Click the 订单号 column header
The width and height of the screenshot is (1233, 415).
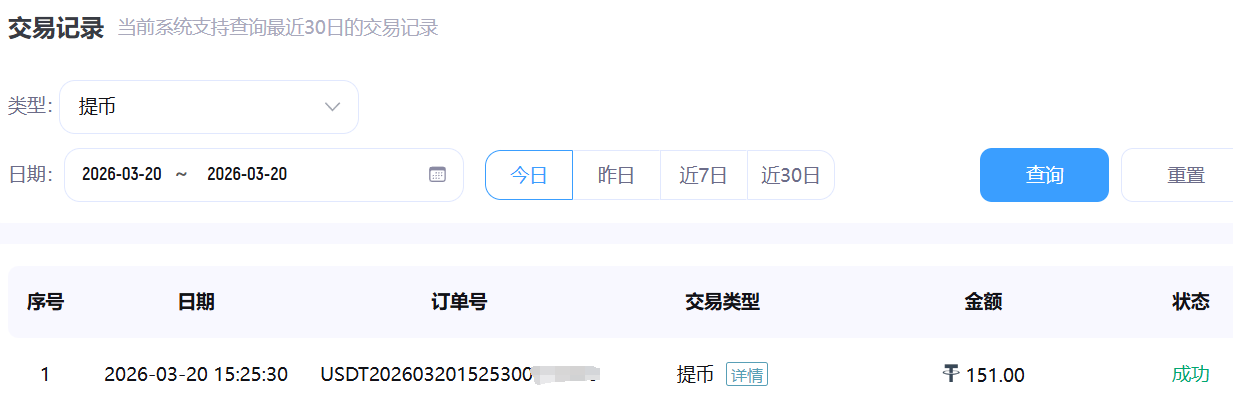pos(459,301)
